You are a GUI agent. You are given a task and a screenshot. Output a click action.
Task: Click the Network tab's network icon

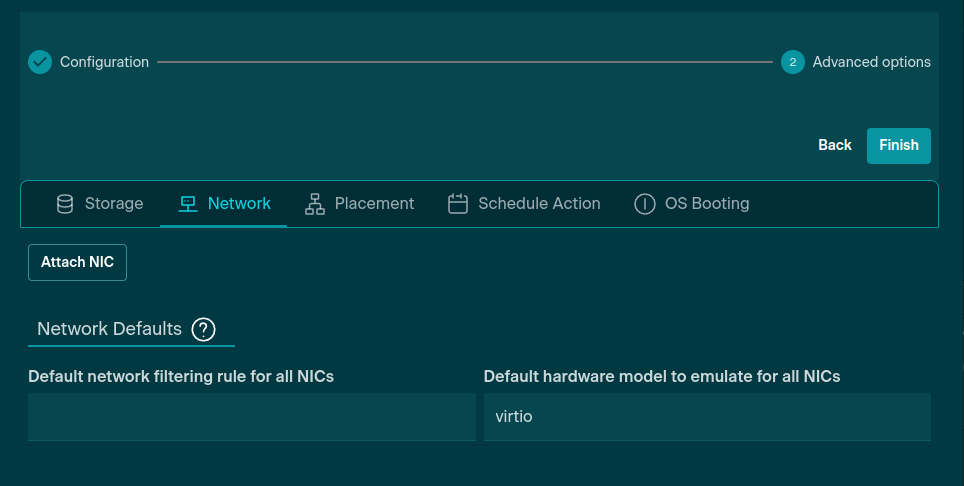coord(187,204)
